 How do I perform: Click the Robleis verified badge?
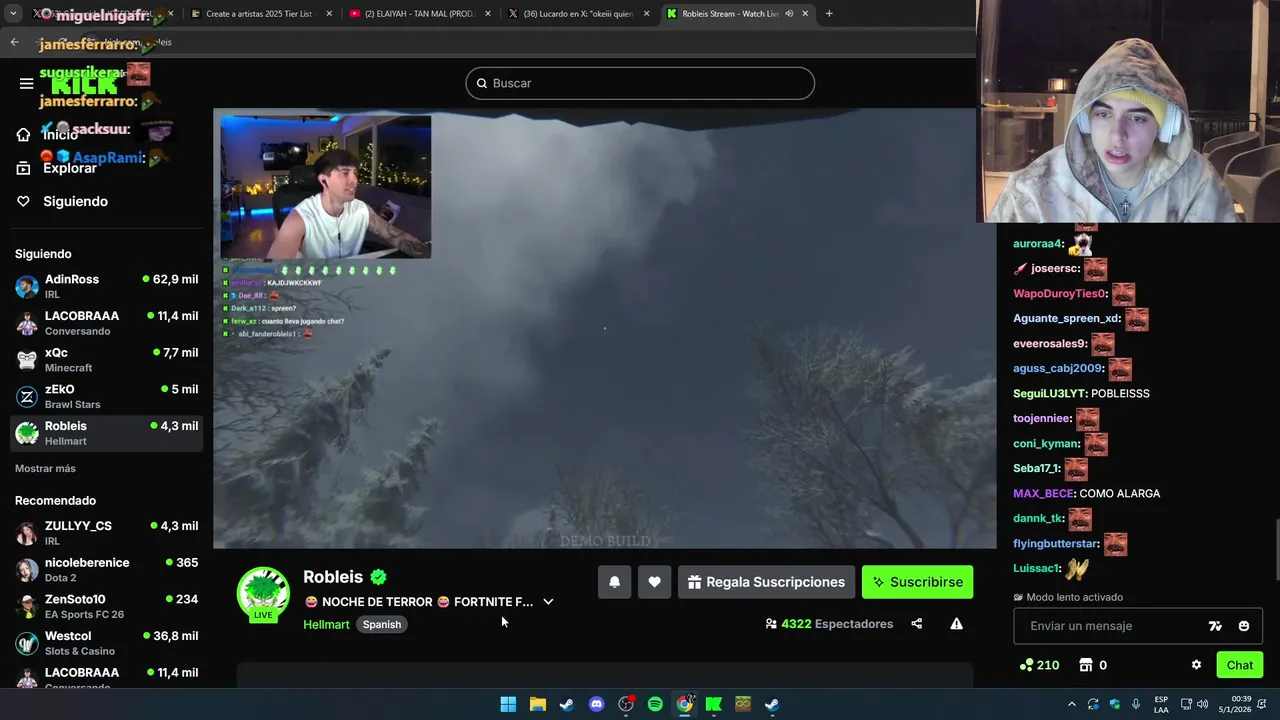coord(378,577)
